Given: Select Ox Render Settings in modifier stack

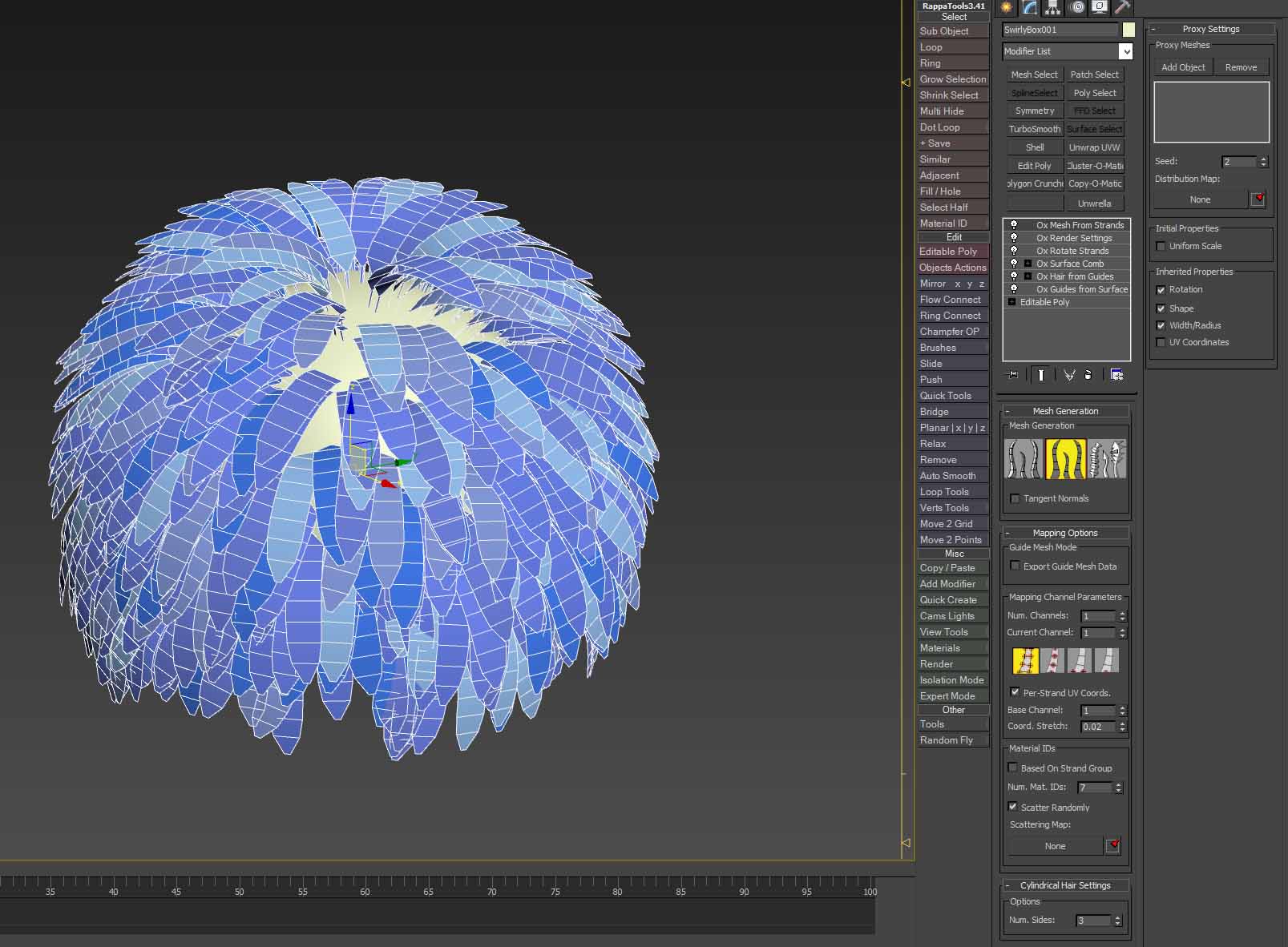Looking at the screenshot, I should 1073,238.
